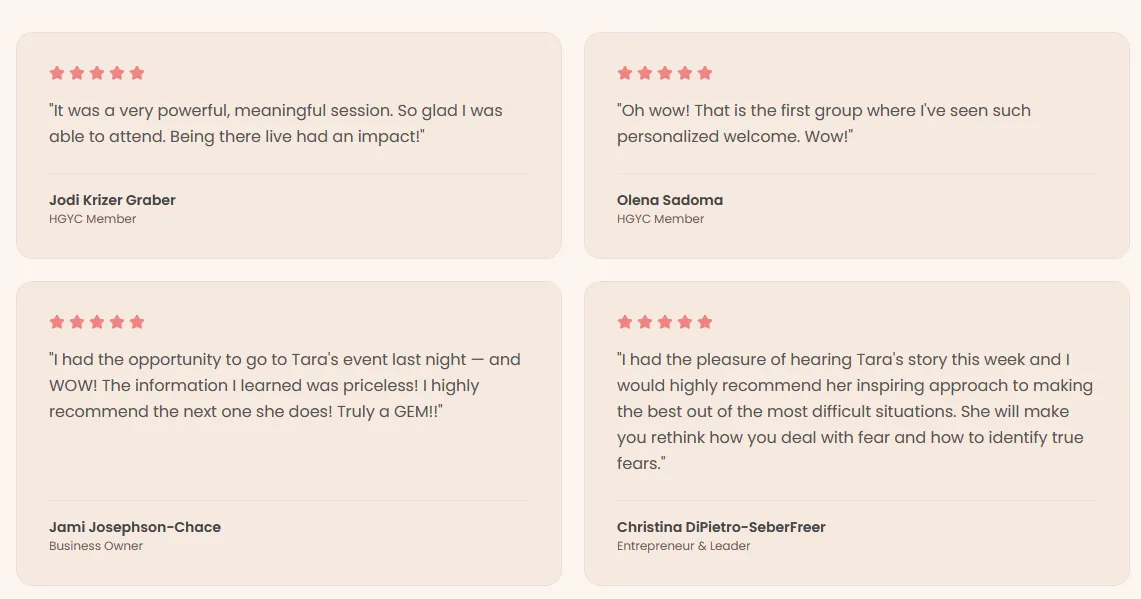This screenshot has height=599, width=1141.
Task: Click the first star in Christina DiPietro-SeberFreer's review
Action: coord(624,322)
